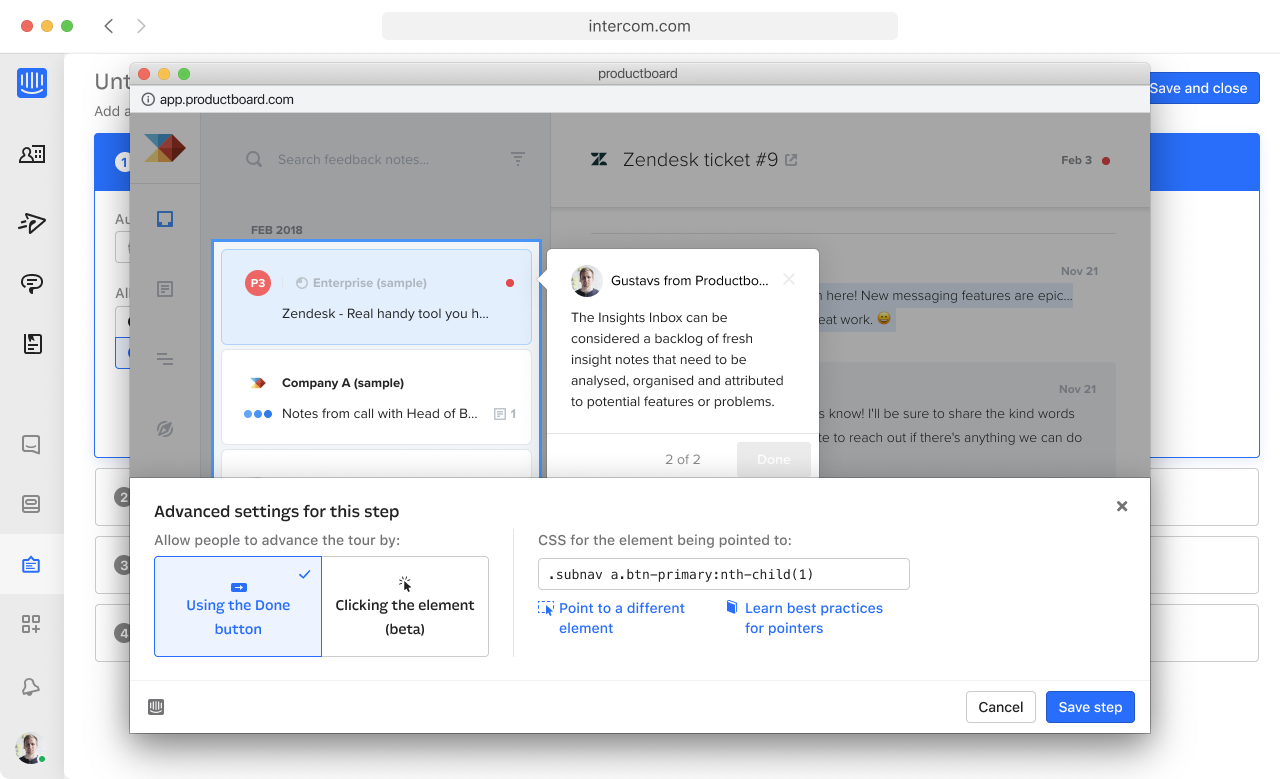The width and height of the screenshot is (1280, 779).
Task: Select "Clicking the element (beta)" option
Action: (x=405, y=606)
